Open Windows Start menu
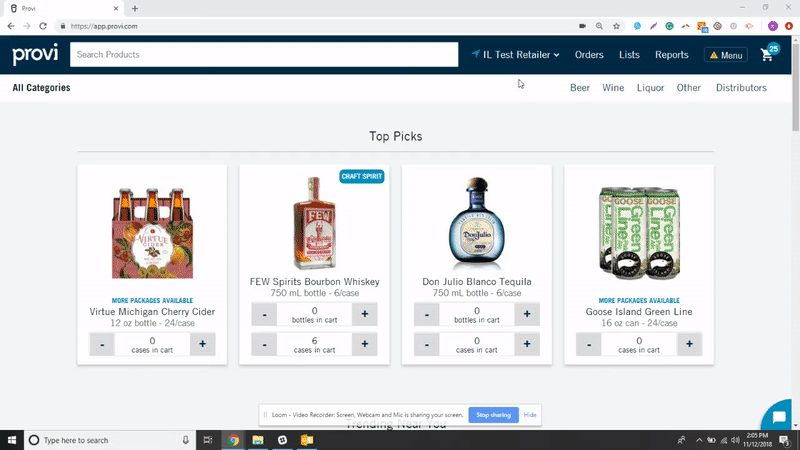 point(12,440)
